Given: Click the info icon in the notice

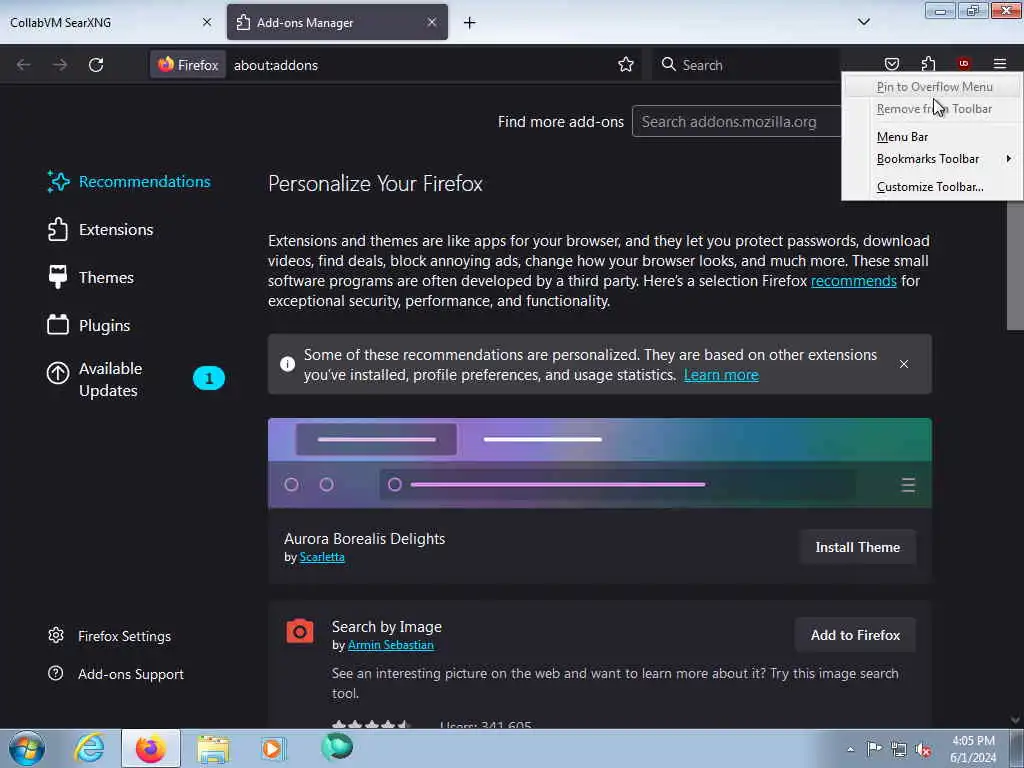Looking at the screenshot, I should pyautogui.click(x=287, y=364).
